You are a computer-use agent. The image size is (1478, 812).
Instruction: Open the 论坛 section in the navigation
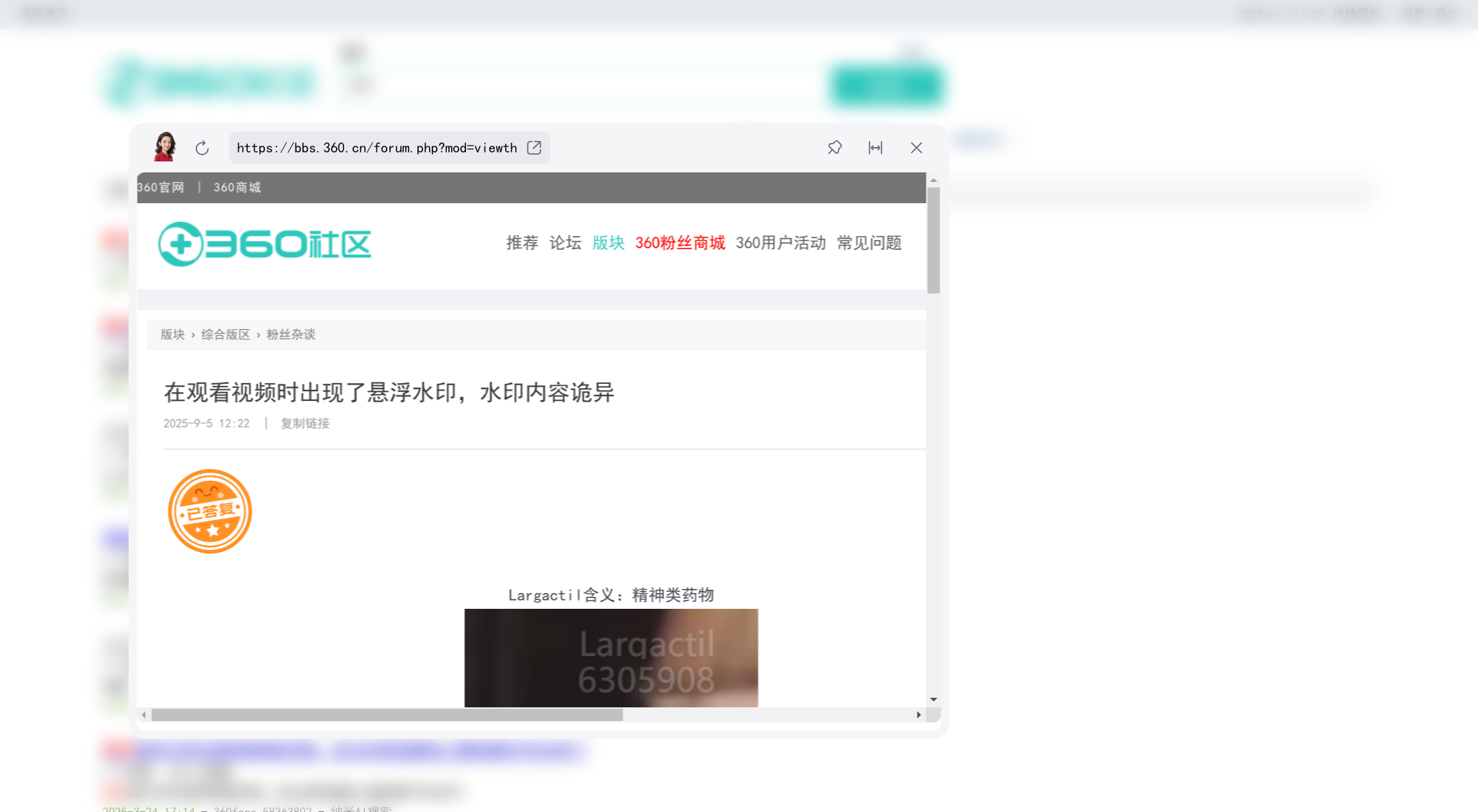coord(565,244)
